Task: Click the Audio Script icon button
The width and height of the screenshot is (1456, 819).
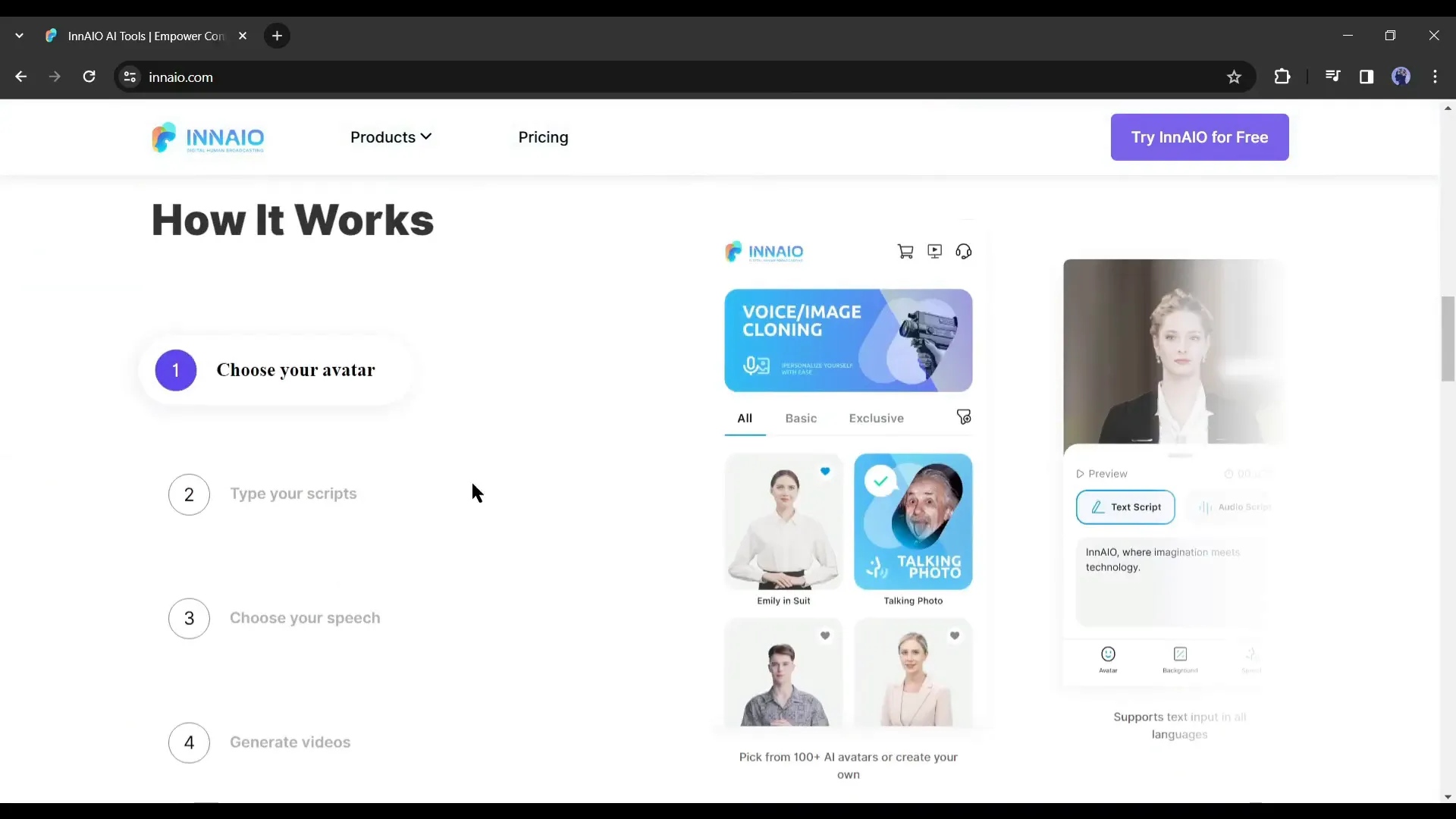Action: tap(1235, 507)
